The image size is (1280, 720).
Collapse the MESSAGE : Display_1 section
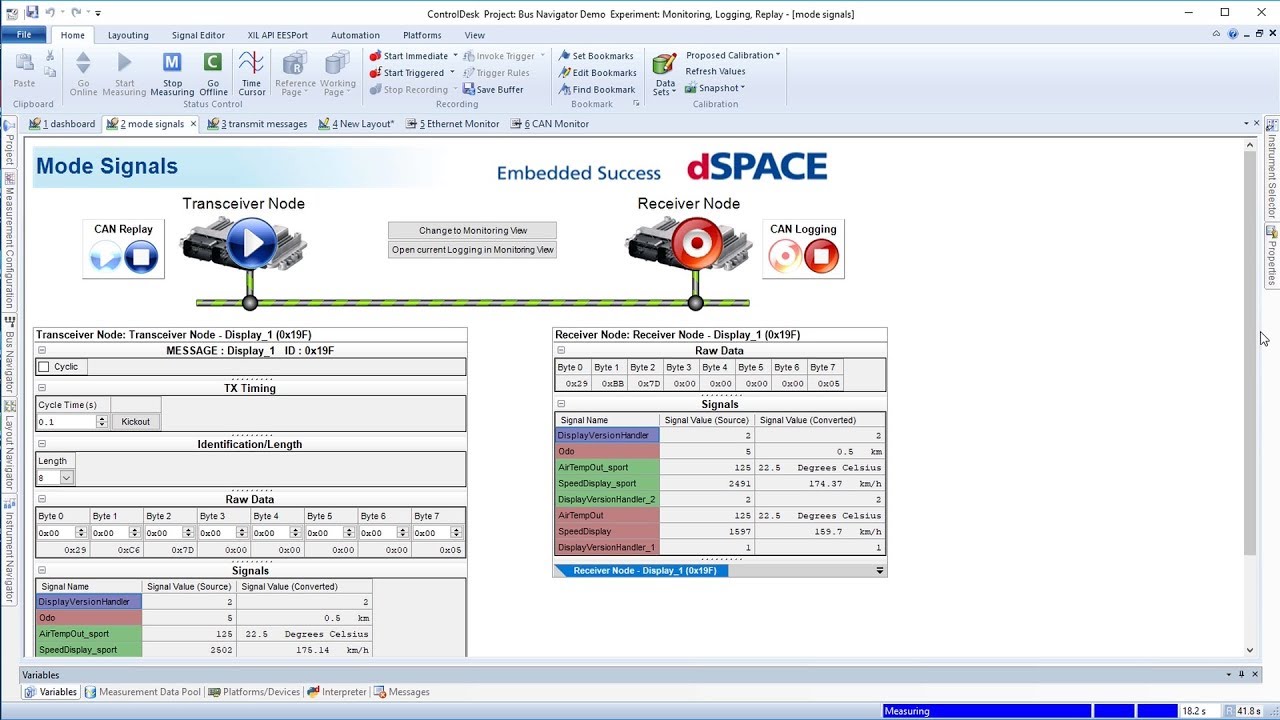[x=42, y=351]
